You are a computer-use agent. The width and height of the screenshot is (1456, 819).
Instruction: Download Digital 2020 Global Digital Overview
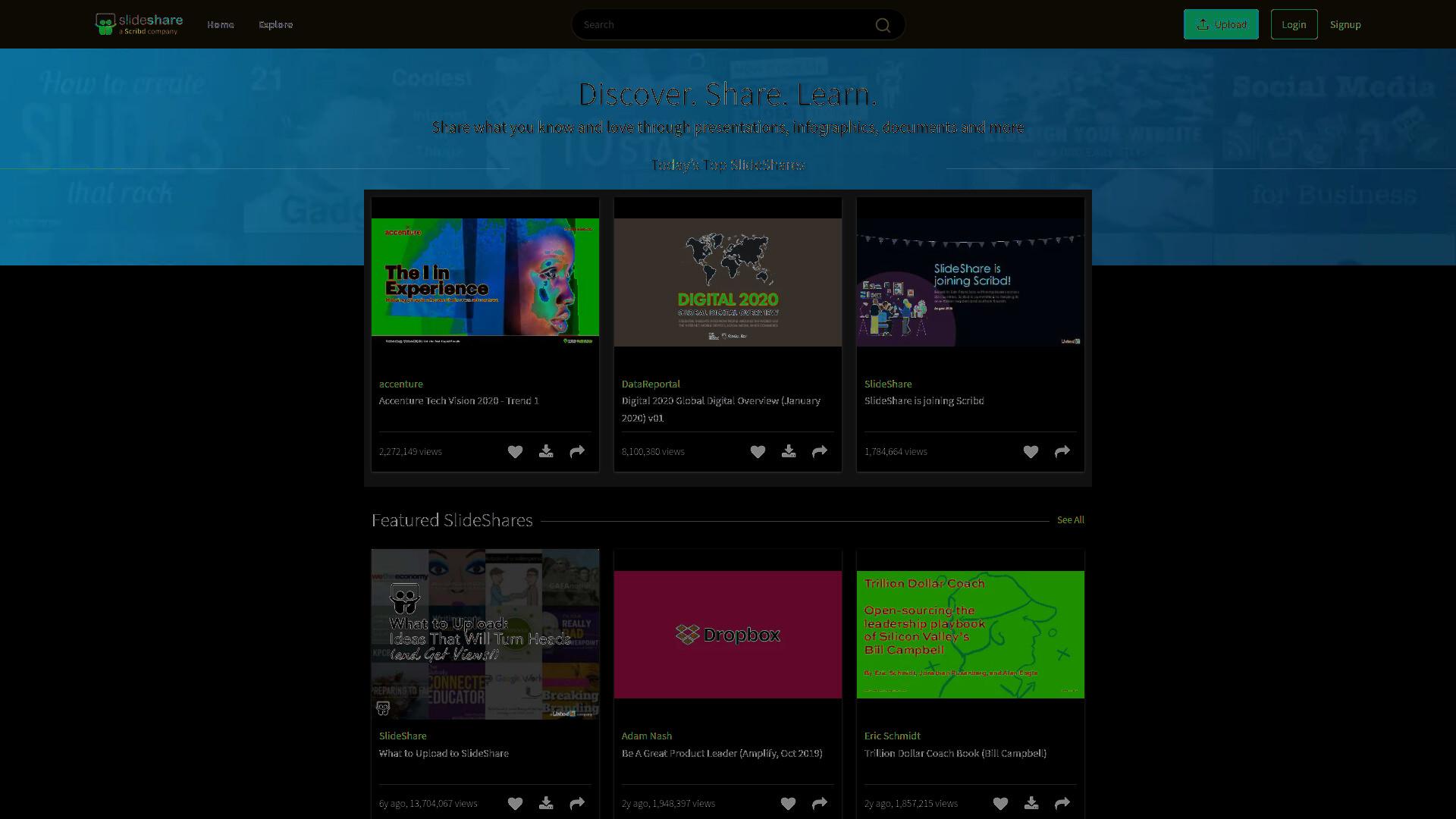[x=789, y=452]
